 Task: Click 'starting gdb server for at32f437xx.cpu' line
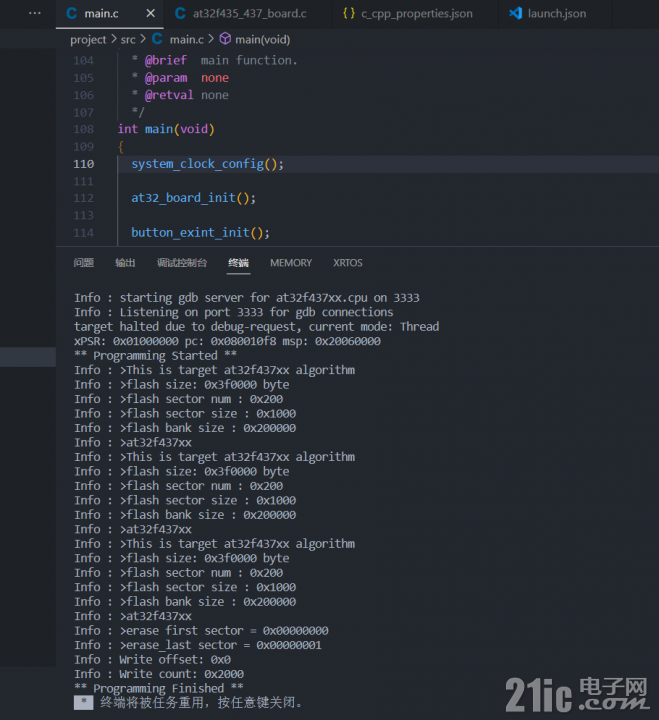(247, 298)
